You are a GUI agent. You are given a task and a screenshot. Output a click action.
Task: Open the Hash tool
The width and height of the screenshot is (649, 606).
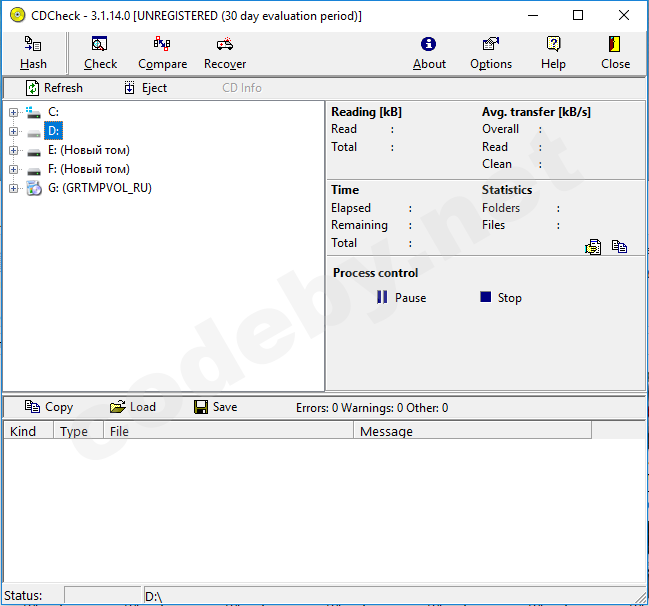coord(33,53)
